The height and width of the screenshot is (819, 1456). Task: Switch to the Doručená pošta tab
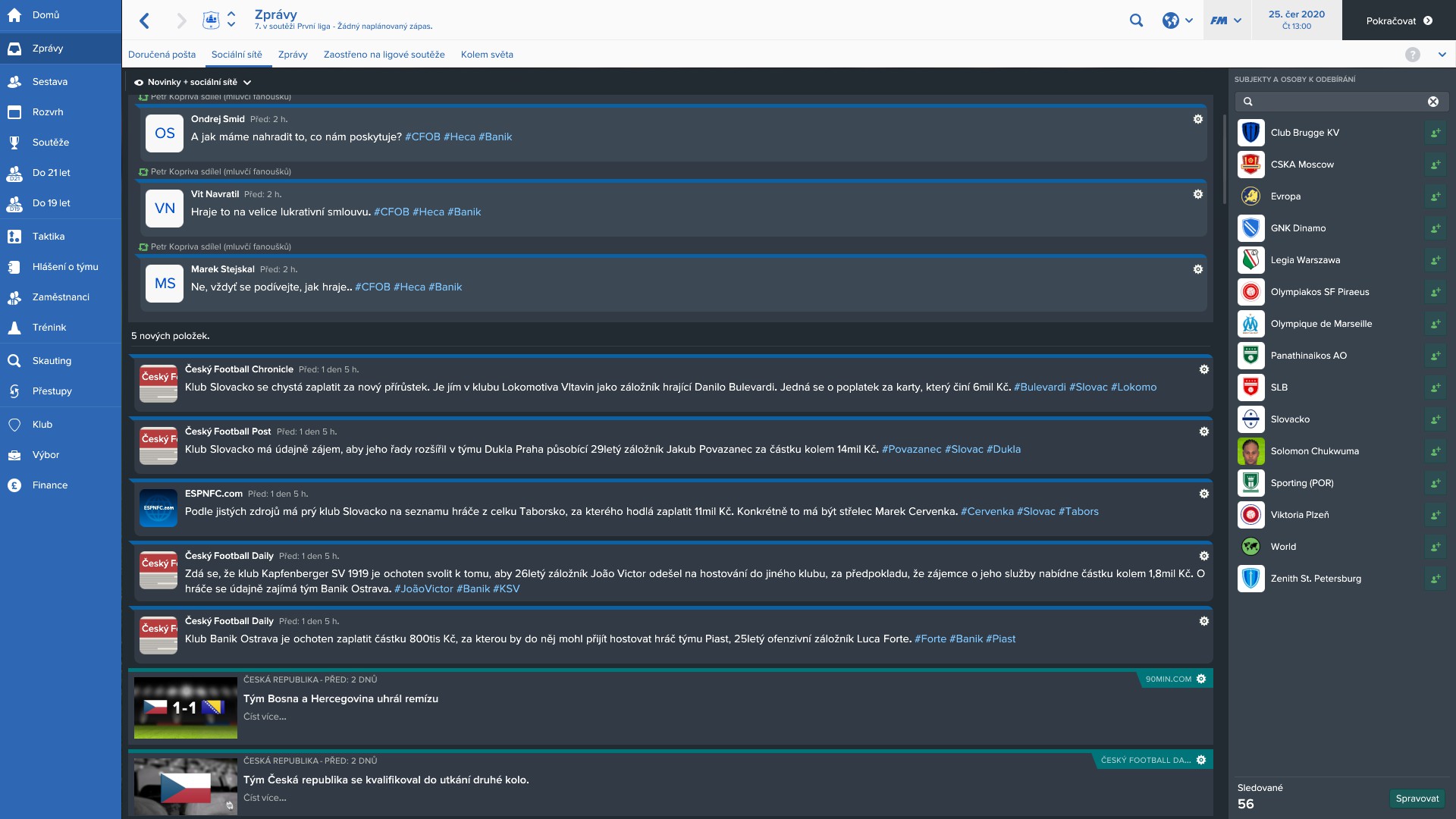click(x=162, y=55)
